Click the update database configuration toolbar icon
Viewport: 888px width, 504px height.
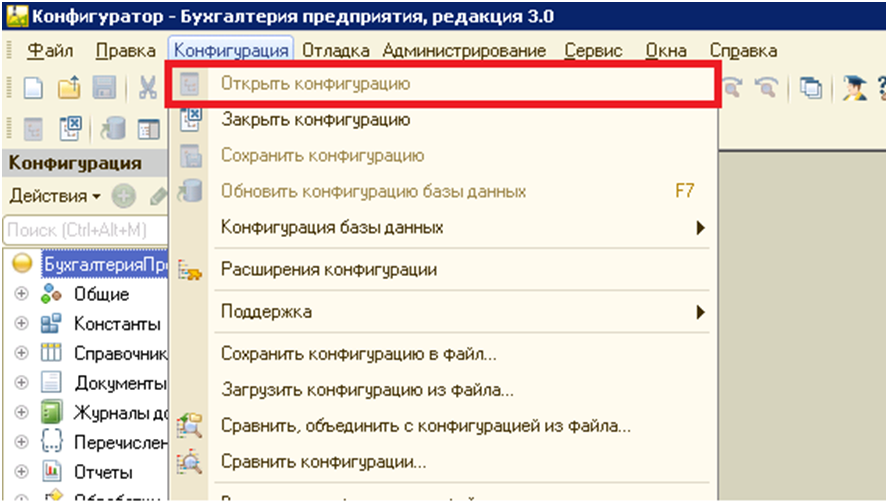coord(113,129)
